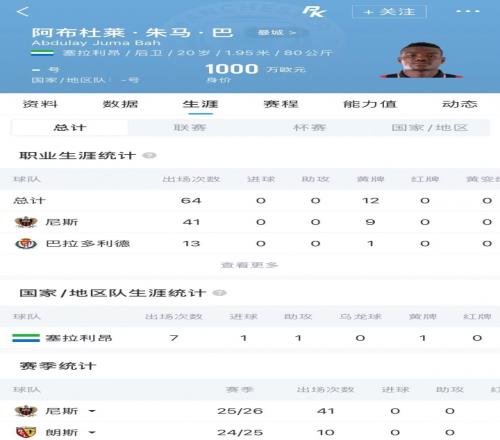
Task: Click the Nice club crest in career stats
Action: point(26,222)
